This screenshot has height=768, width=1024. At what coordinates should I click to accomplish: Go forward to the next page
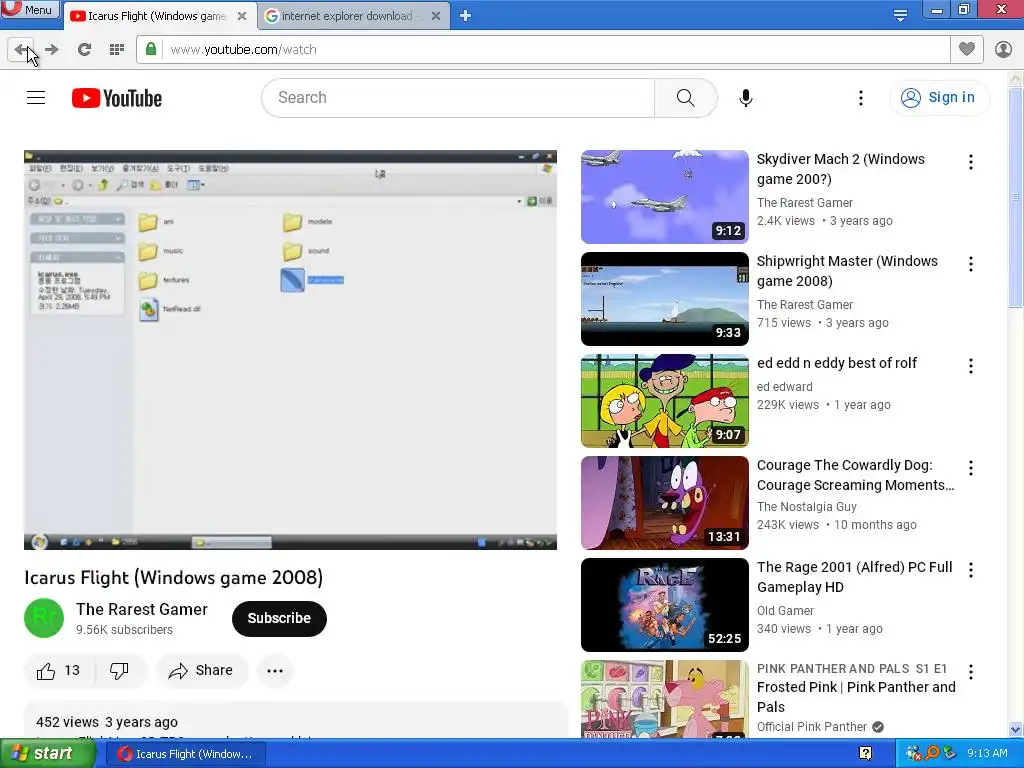coord(52,50)
